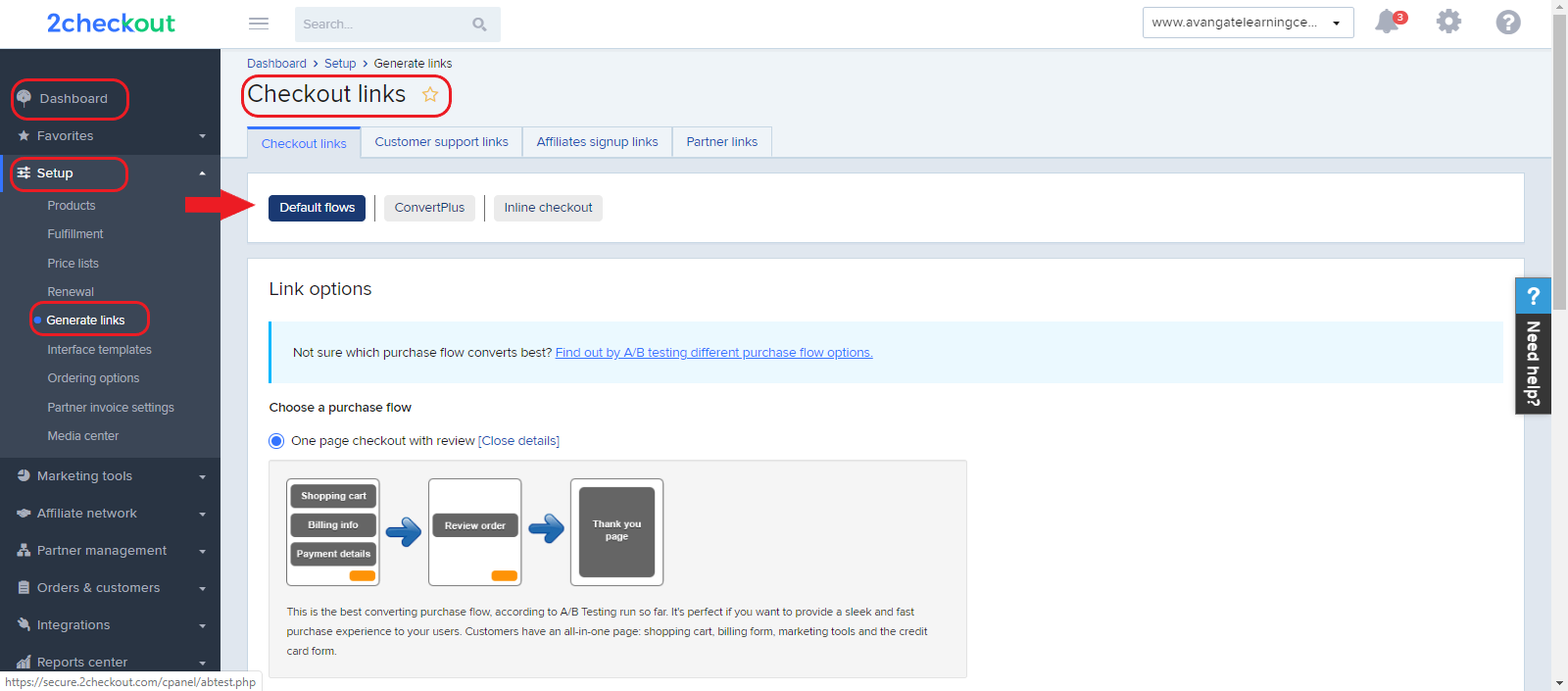Toggle the hamburger menu icon
The width and height of the screenshot is (1568, 691).
click(259, 24)
